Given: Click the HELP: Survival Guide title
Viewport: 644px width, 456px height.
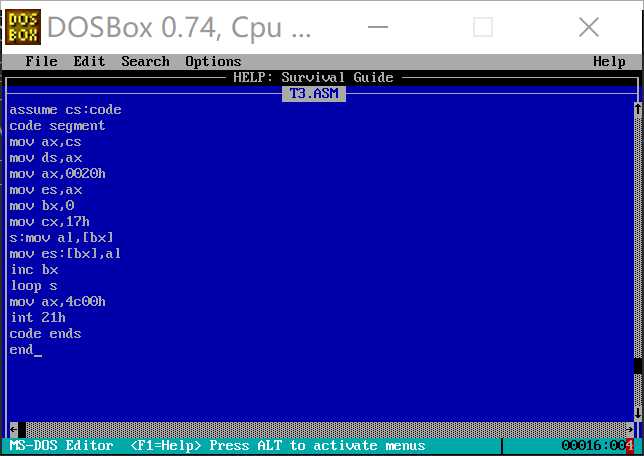Looking at the screenshot, I should click(x=313, y=77).
